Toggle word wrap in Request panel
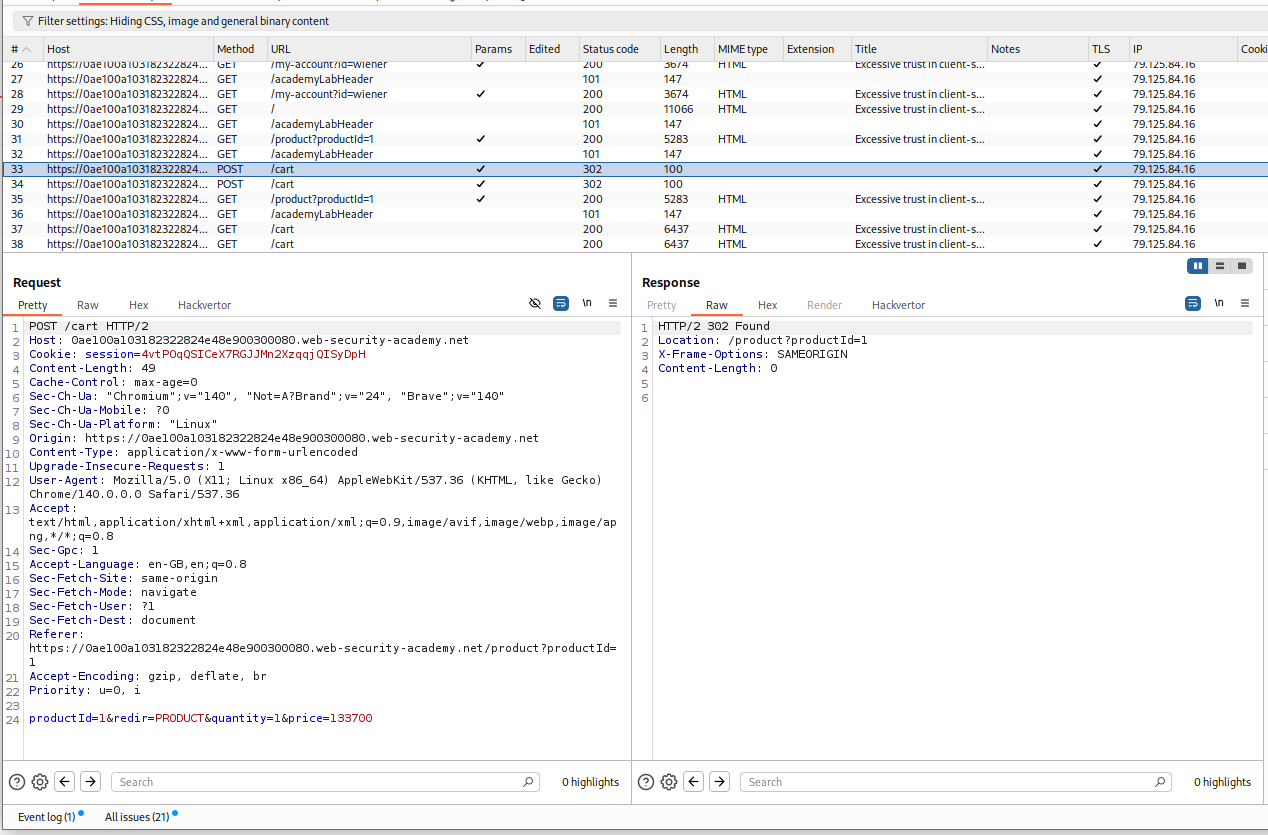Viewport: 1268px width, 835px height. click(x=561, y=303)
